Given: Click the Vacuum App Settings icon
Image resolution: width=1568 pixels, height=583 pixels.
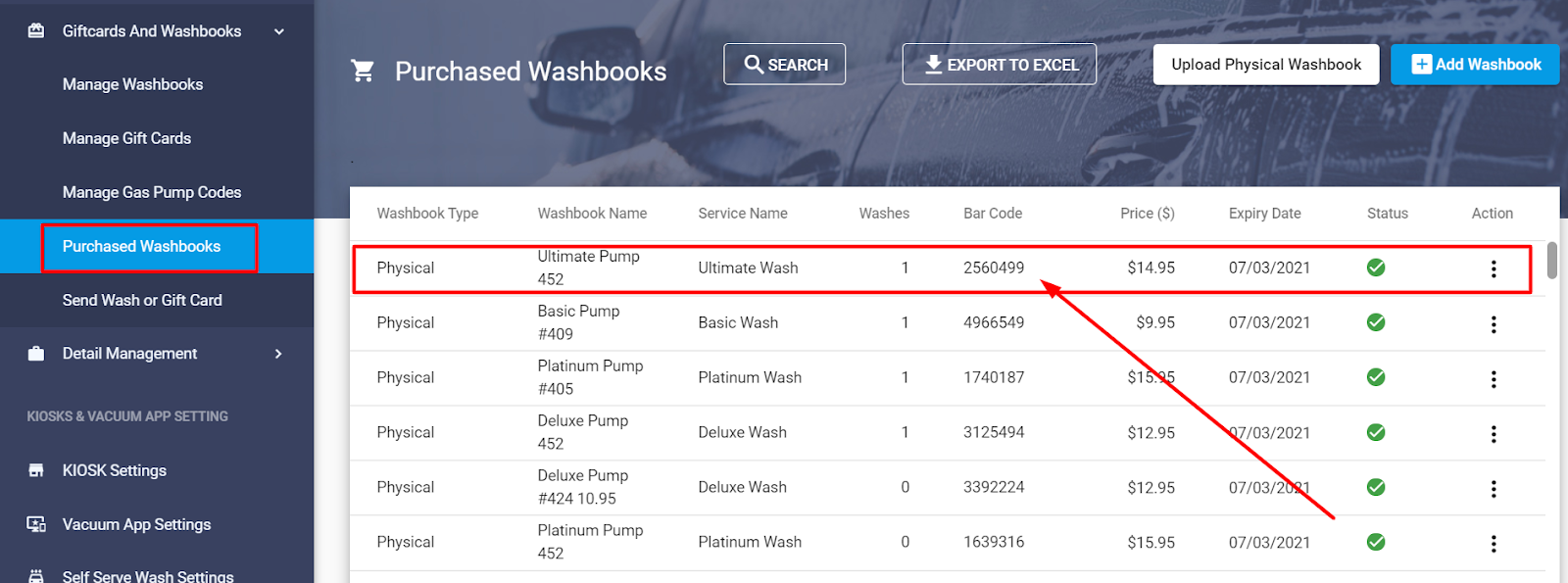Looking at the screenshot, I should 36,524.
